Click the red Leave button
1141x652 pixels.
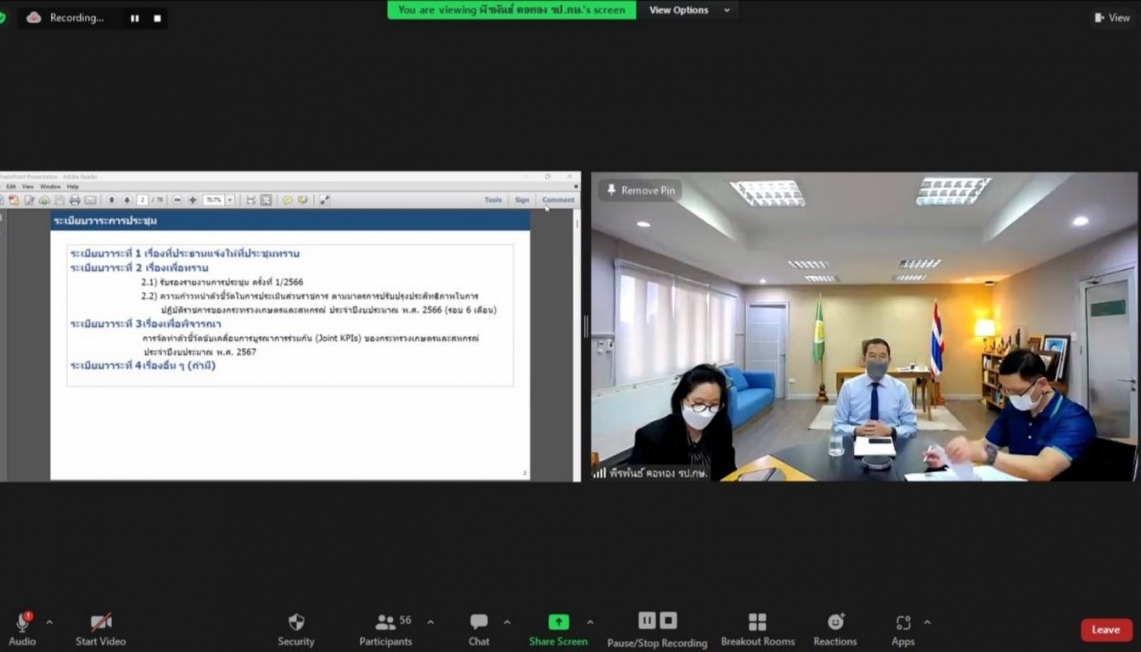[x=1106, y=630]
